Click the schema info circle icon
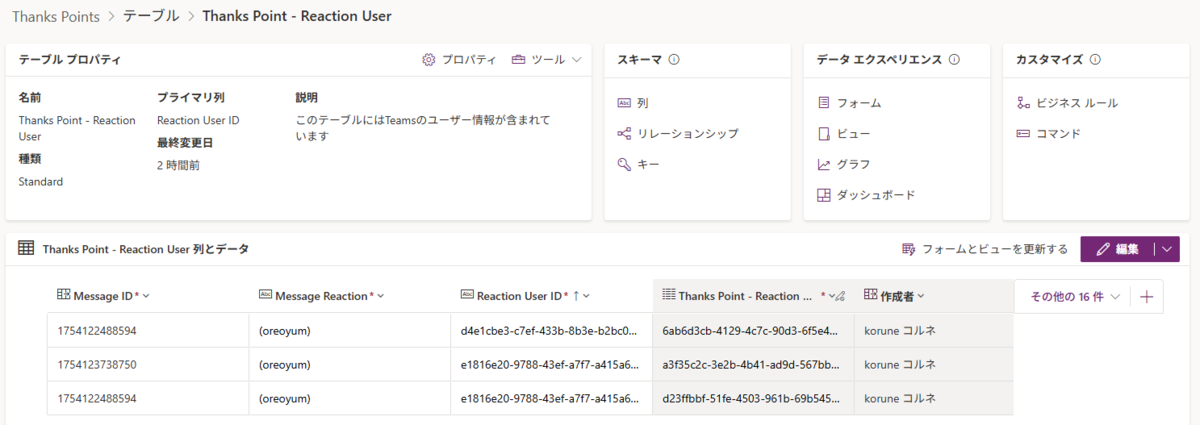Screen dimensions: 1200x425 (674, 60)
